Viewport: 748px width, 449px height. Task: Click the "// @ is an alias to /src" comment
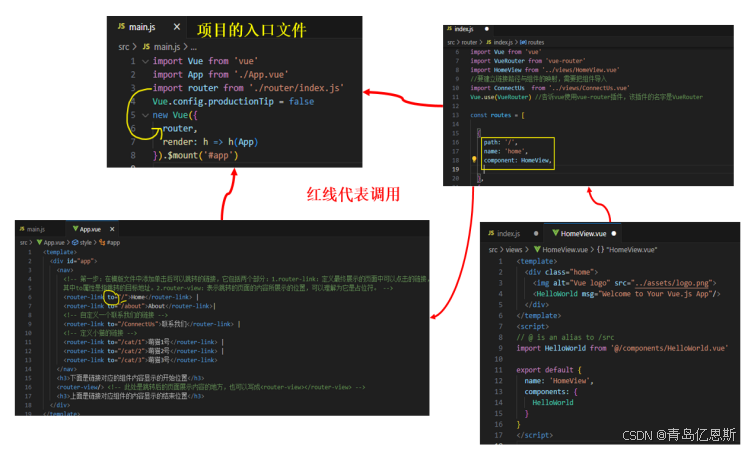coord(565,337)
